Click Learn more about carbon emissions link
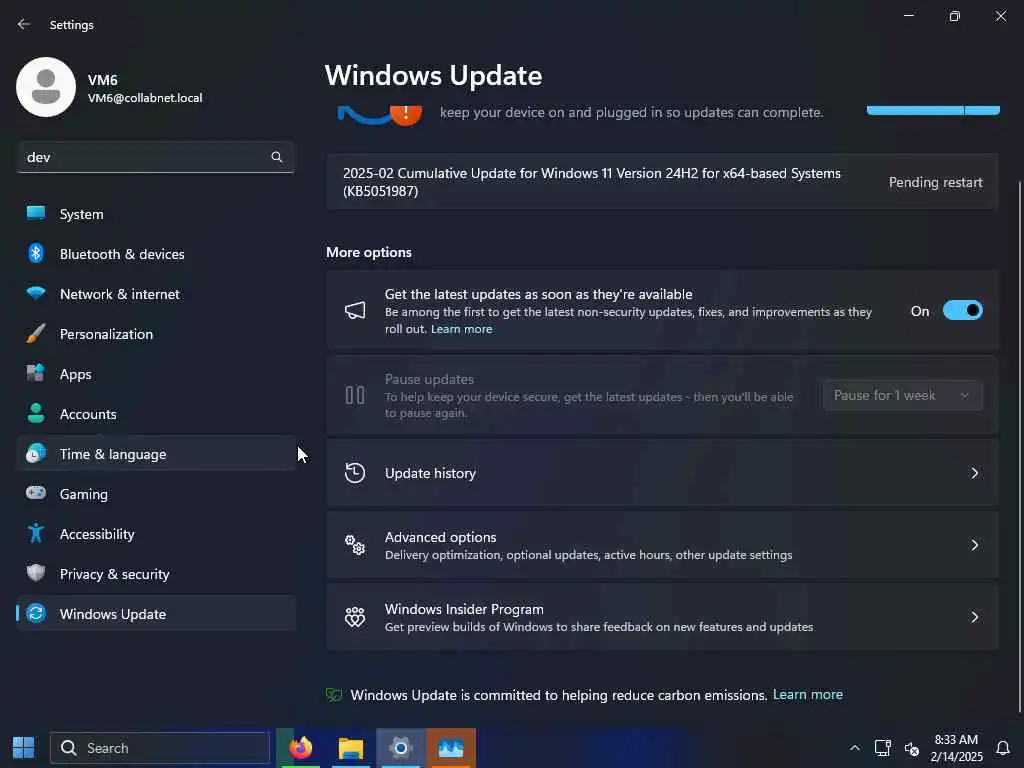1024x768 pixels. (x=808, y=694)
